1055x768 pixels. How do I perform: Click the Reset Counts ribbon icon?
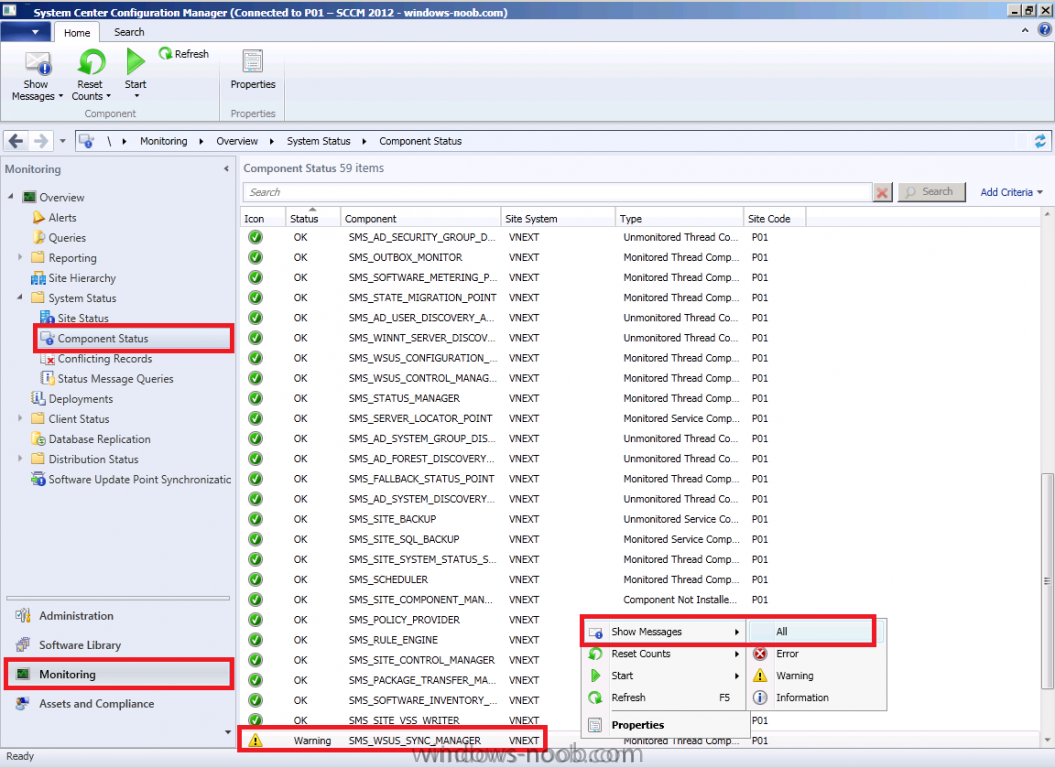[92, 62]
